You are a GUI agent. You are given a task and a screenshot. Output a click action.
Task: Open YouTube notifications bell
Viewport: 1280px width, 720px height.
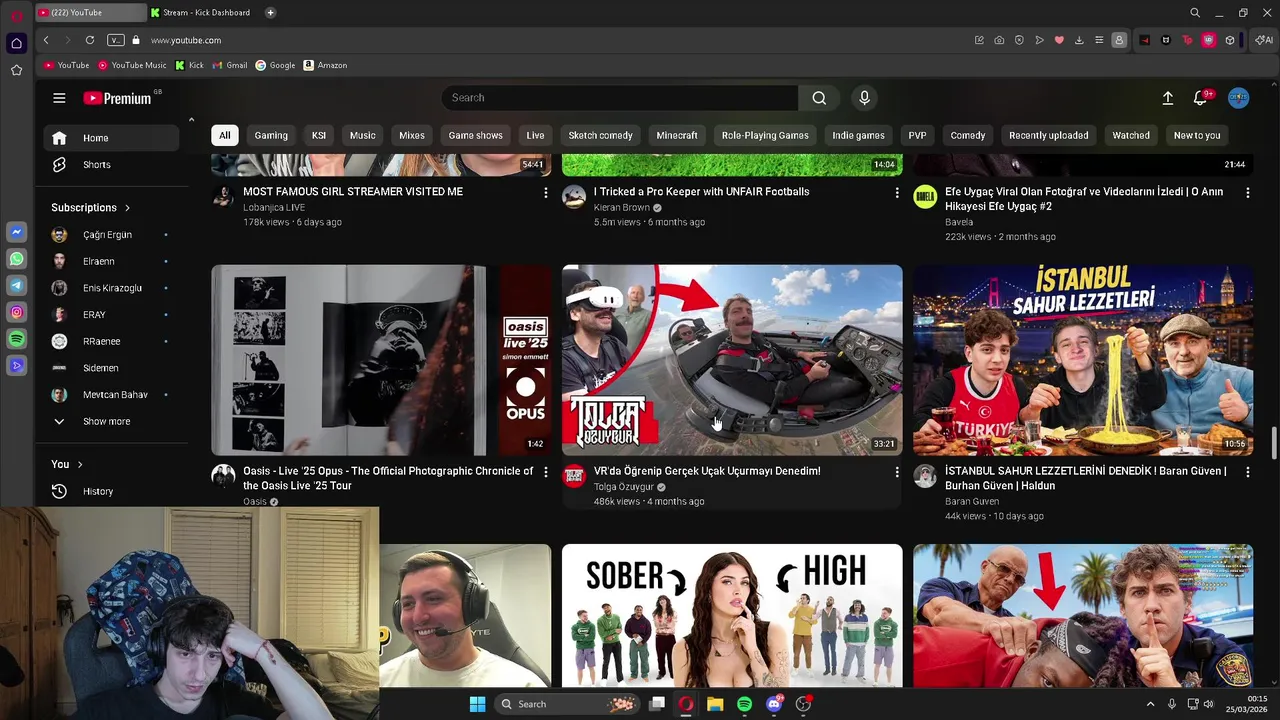point(1200,98)
